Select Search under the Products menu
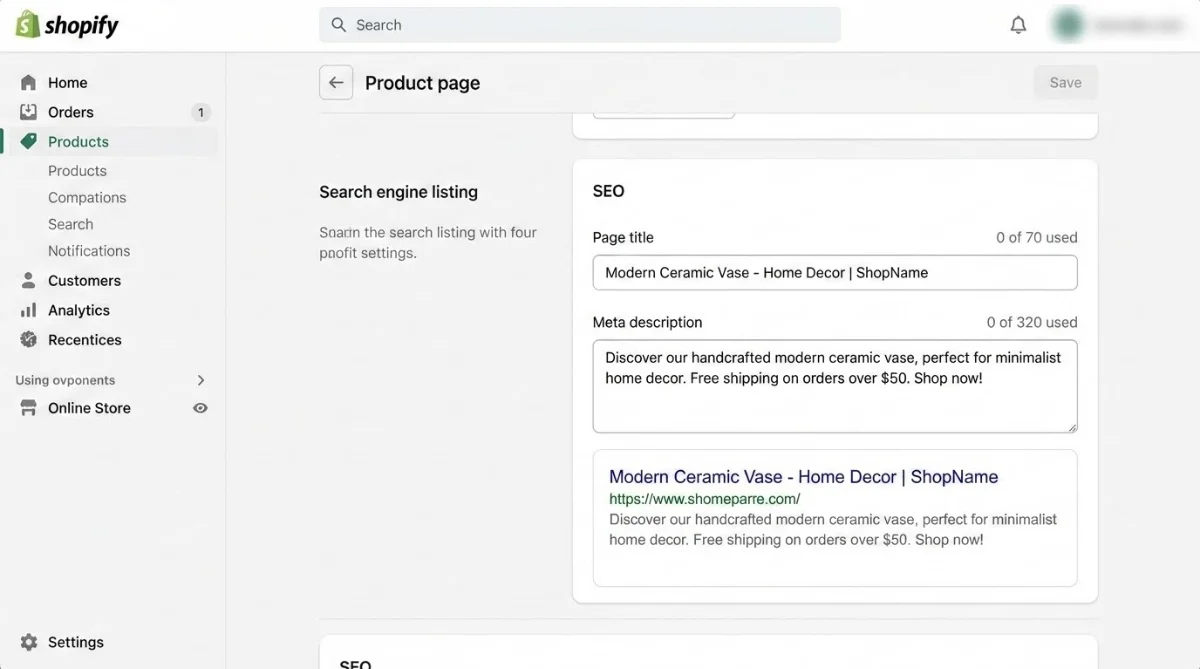The image size is (1200, 669). click(71, 224)
